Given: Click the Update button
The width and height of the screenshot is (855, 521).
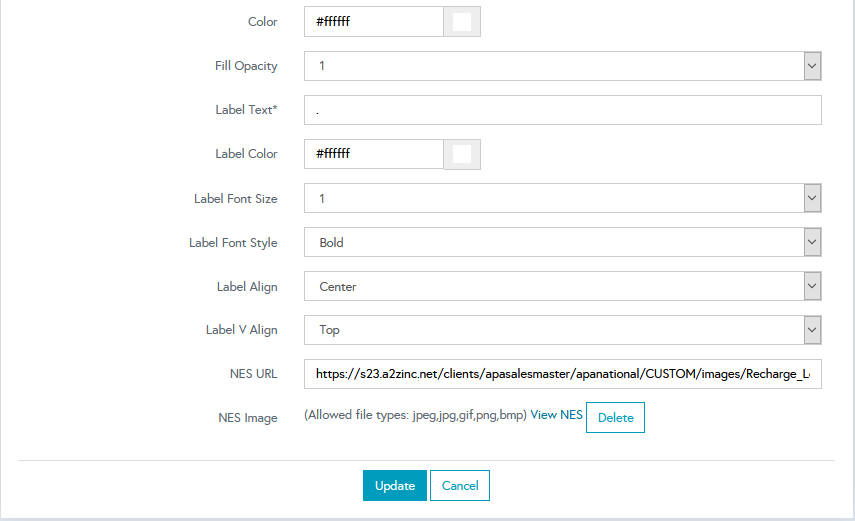Looking at the screenshot, I should click(x=394, y=486).
